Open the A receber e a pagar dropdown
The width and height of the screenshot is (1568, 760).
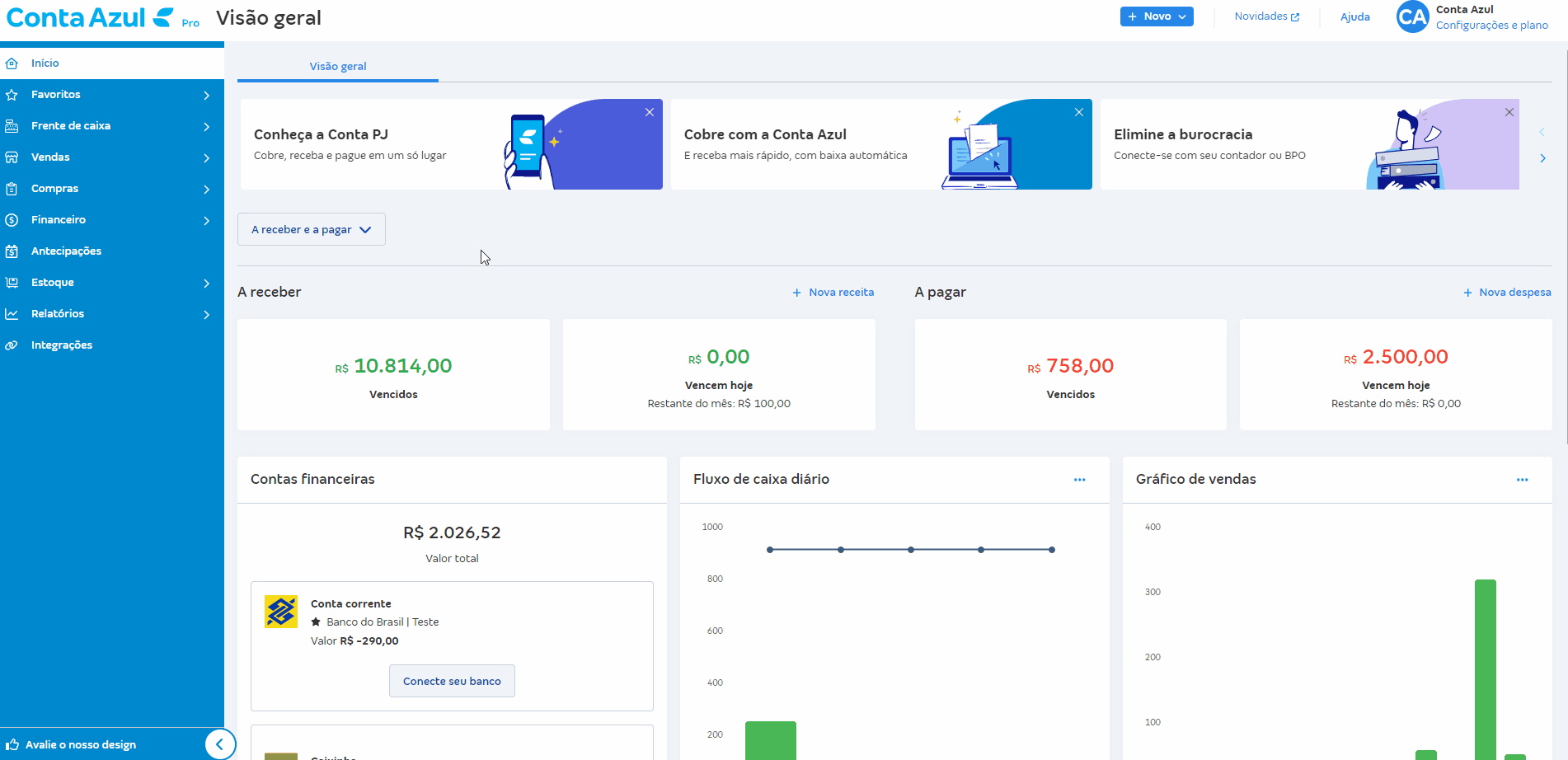312,229
